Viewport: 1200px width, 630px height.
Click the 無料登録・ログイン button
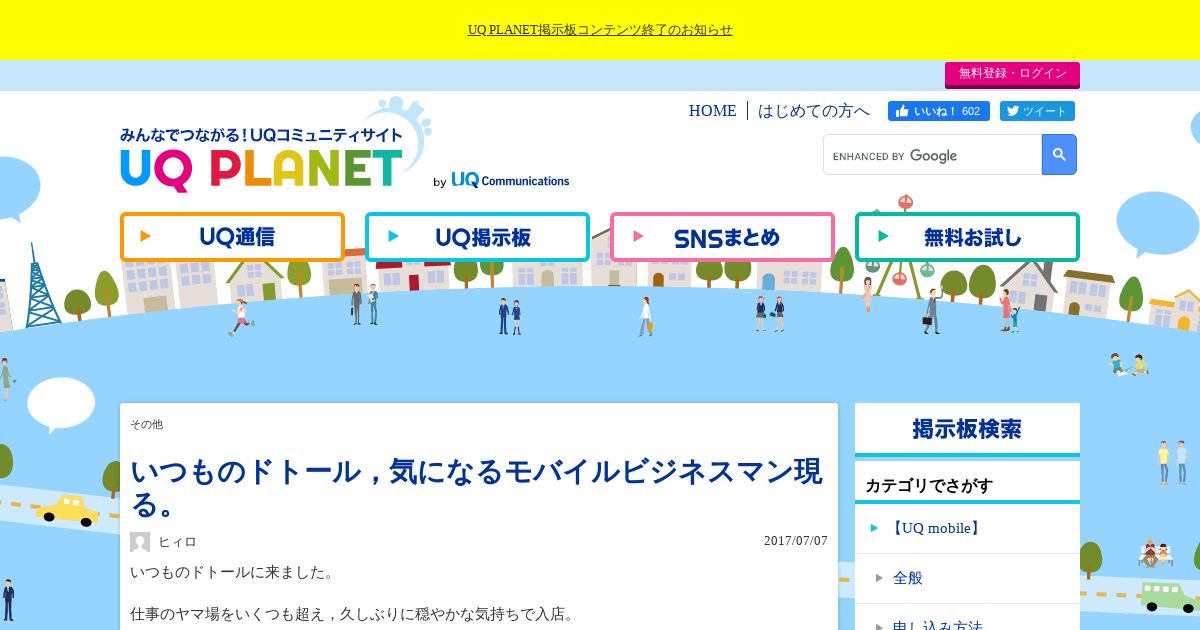pyautogui.click(x=1012, y=74)
